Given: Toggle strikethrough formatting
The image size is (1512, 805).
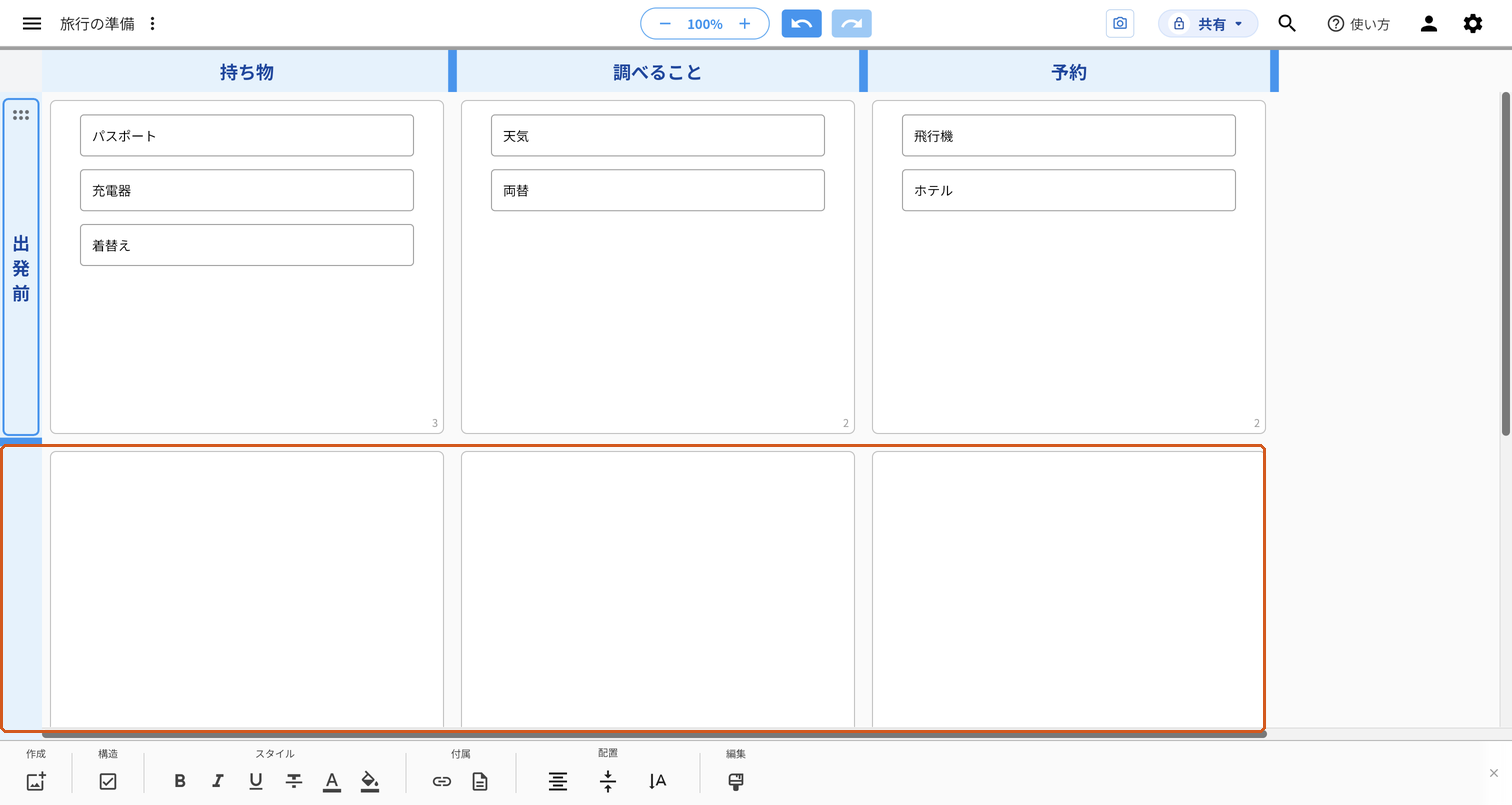Looking at the screenshot, I should coord(294,782).
